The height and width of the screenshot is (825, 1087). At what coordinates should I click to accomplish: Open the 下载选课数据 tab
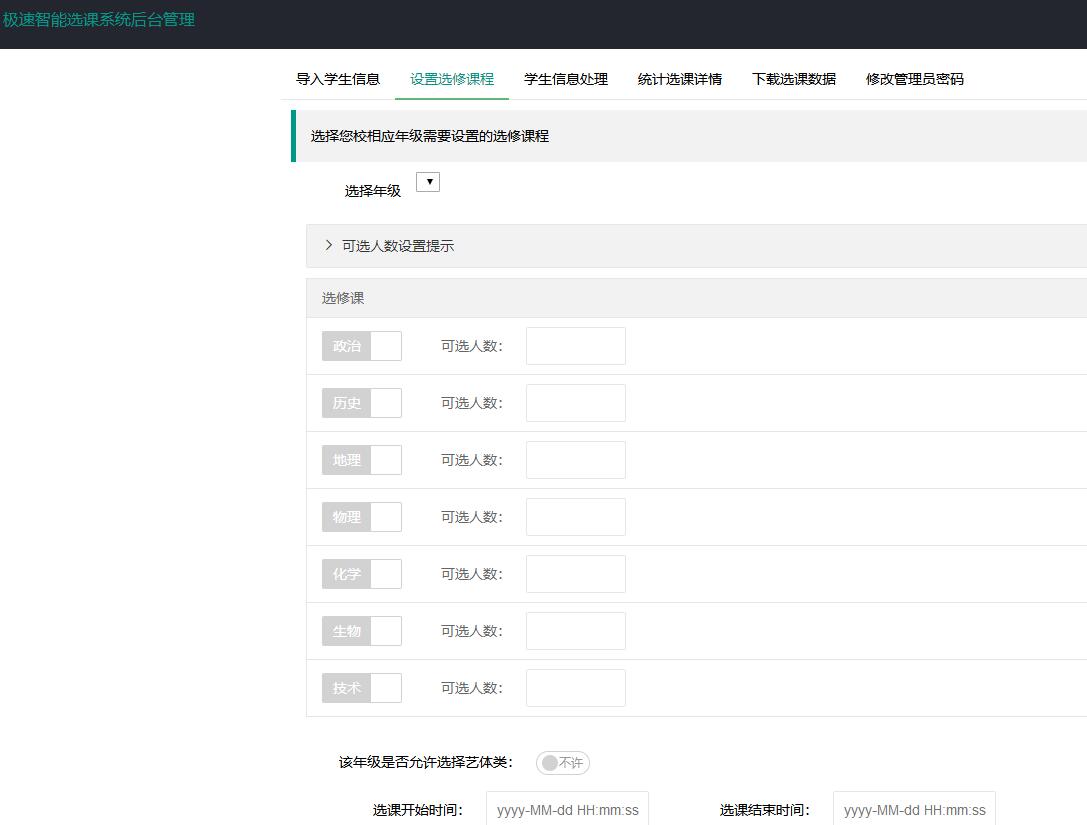pyautogui.click(x=794, y=79)
